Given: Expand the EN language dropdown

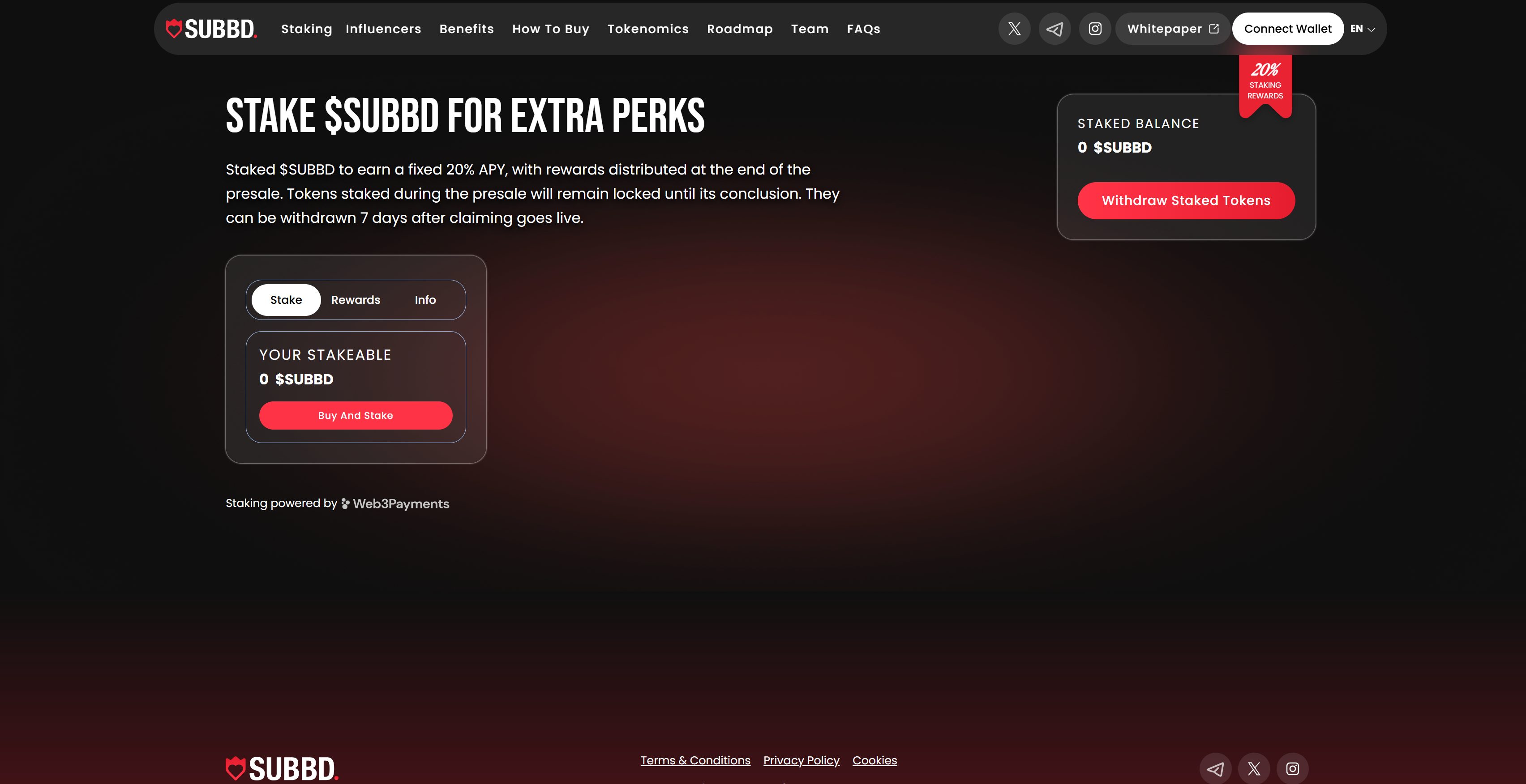Looking at the screenshot, I should coord(1363,29).
